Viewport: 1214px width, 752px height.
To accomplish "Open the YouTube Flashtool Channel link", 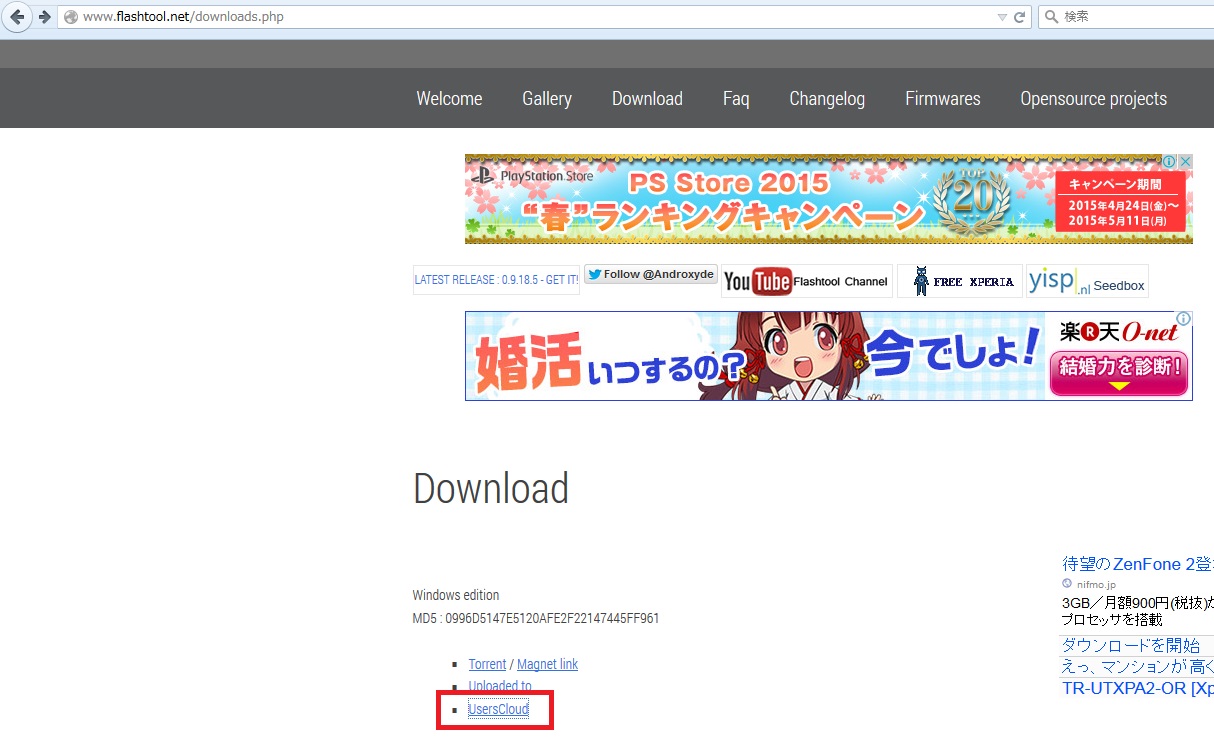I will click(807, 281).
